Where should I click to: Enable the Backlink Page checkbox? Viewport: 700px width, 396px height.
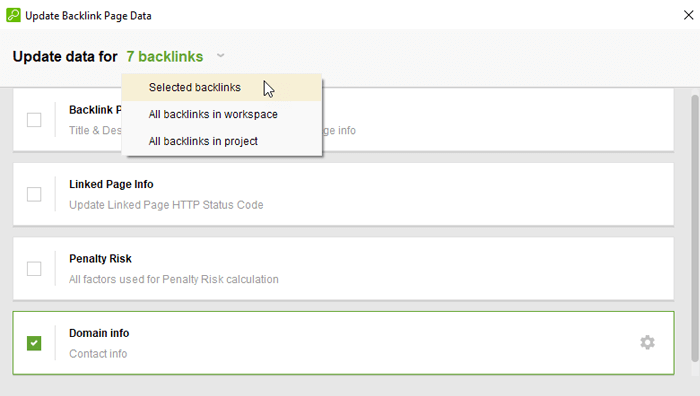[x=34, y=120]
